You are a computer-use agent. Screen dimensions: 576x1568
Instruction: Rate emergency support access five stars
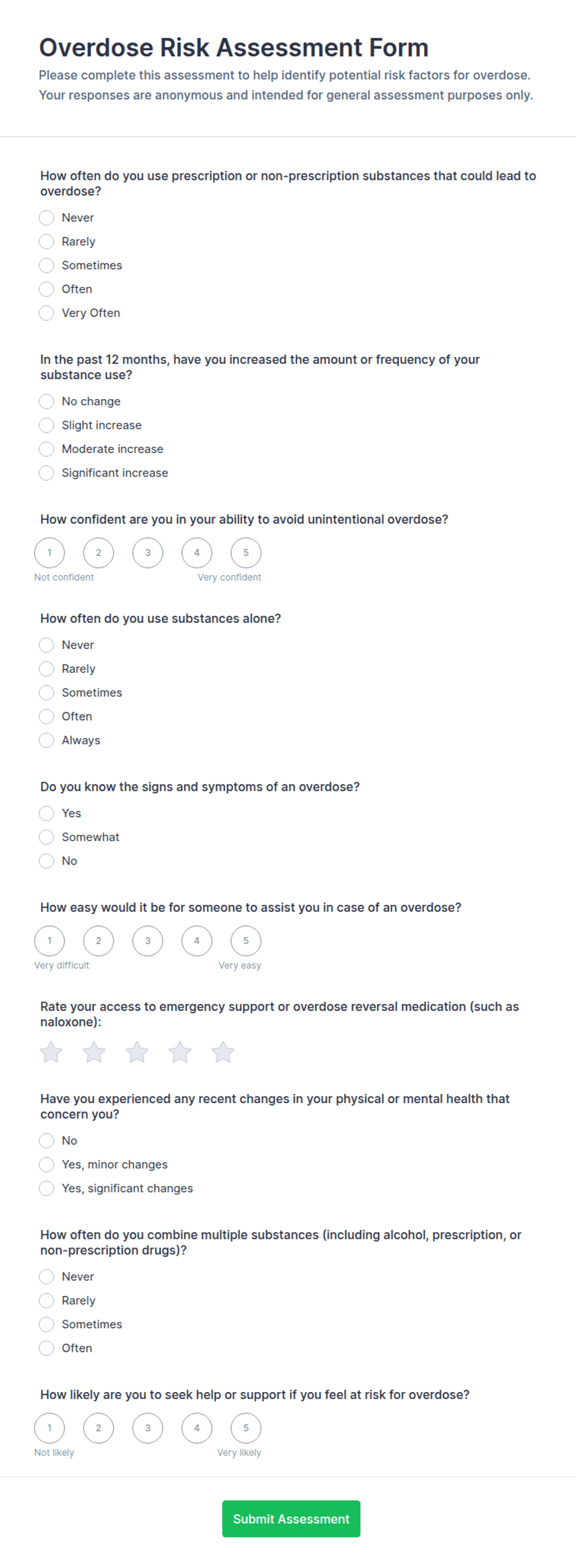(x=223, y=1052)
